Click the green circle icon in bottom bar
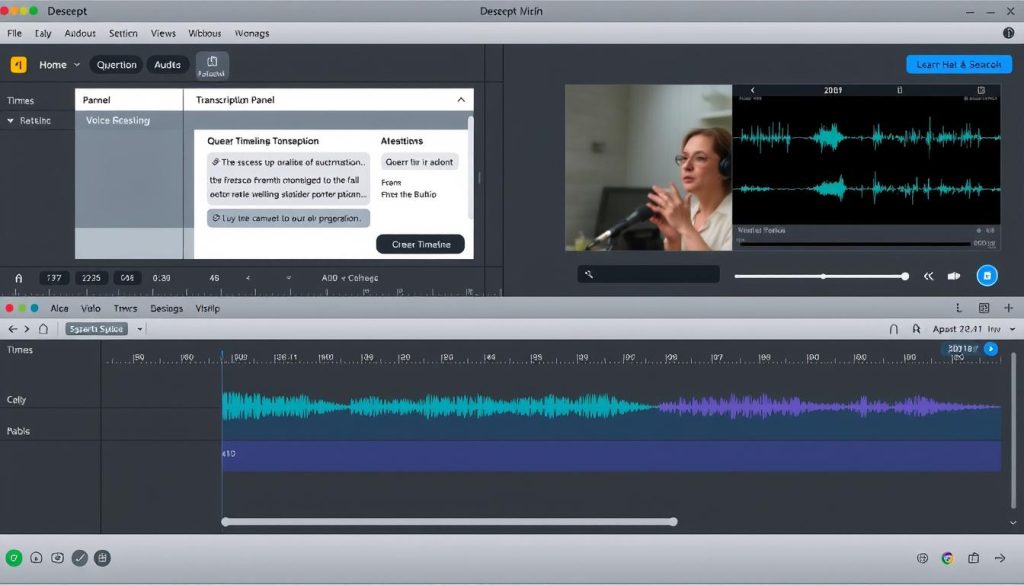Viewport: 1024px width, 585px height. [x=14, y=559]
